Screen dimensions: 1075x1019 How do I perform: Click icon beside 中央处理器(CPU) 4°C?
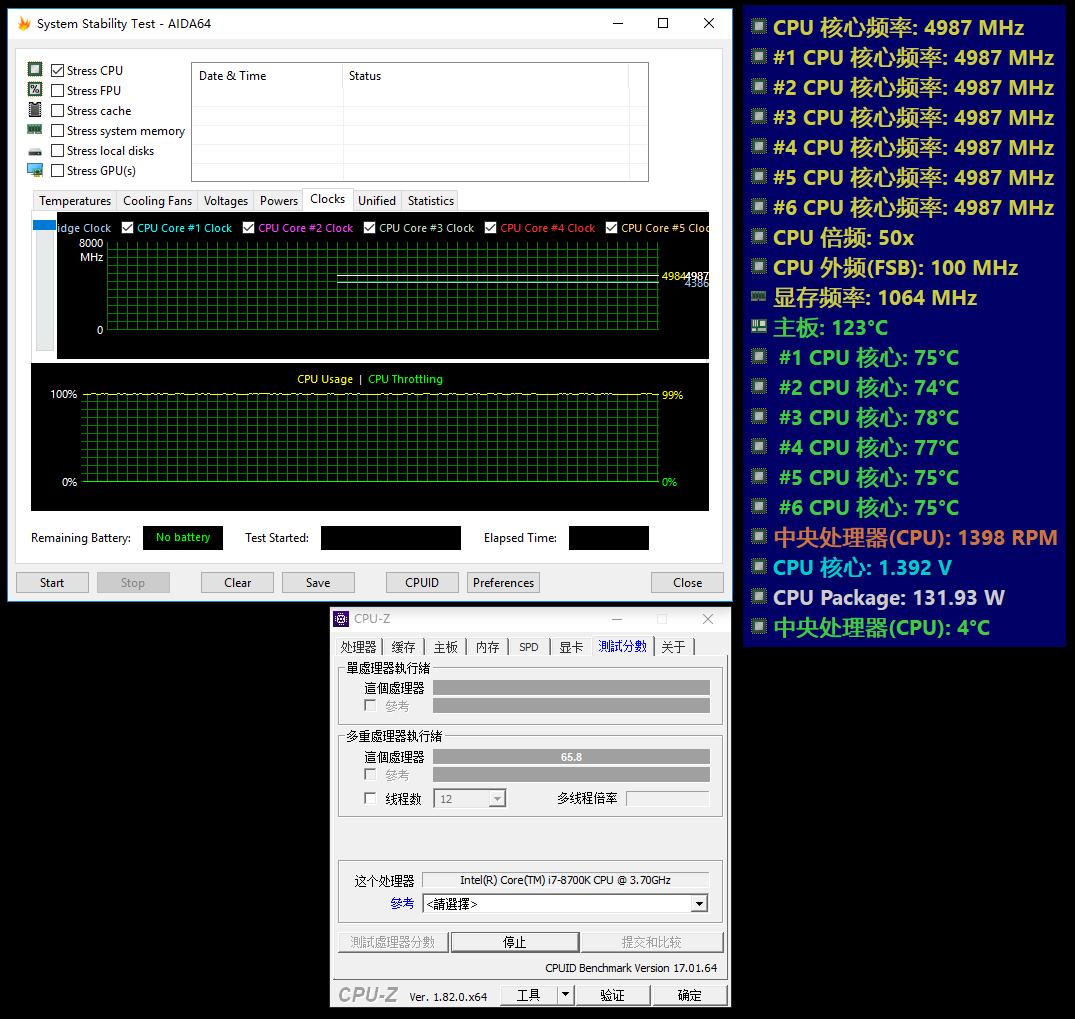coord(758,626)
